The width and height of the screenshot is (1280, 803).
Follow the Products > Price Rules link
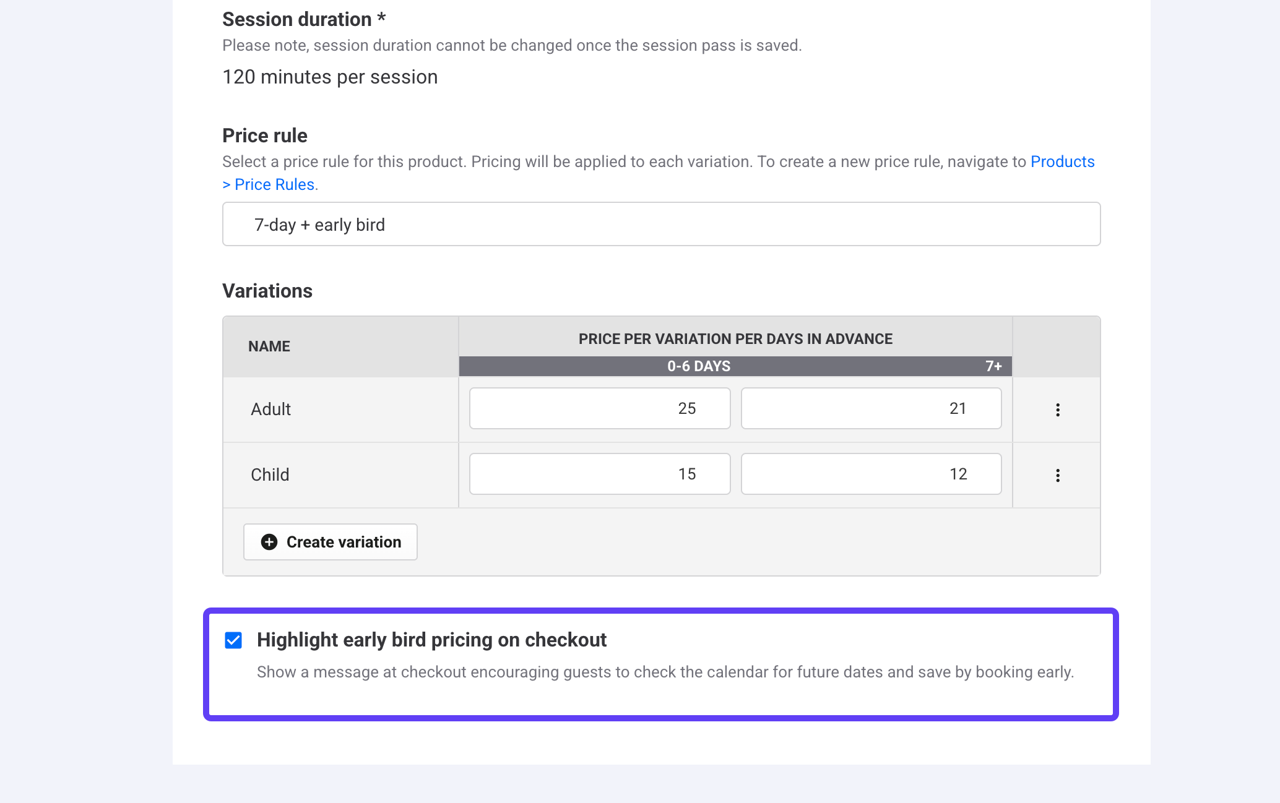point(1062,162)
